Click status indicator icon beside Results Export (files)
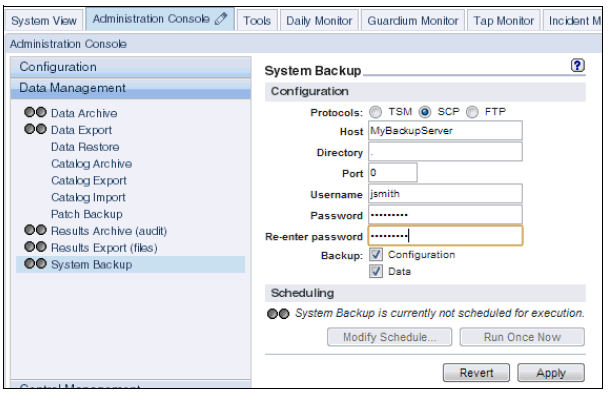Screen dimensions: 608x394 coord(35,247)
